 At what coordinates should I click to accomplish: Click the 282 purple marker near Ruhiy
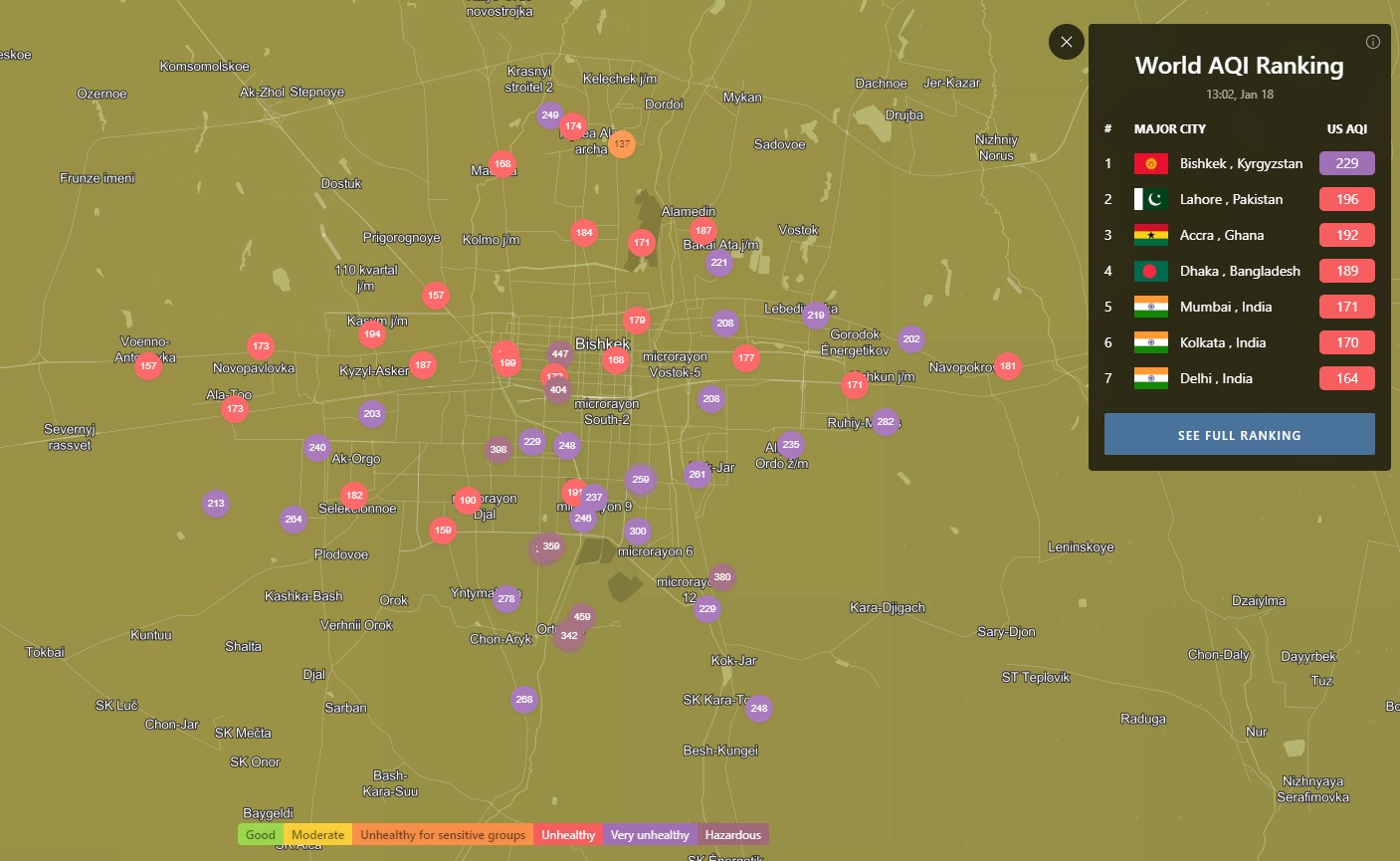[x=885, y=422]
